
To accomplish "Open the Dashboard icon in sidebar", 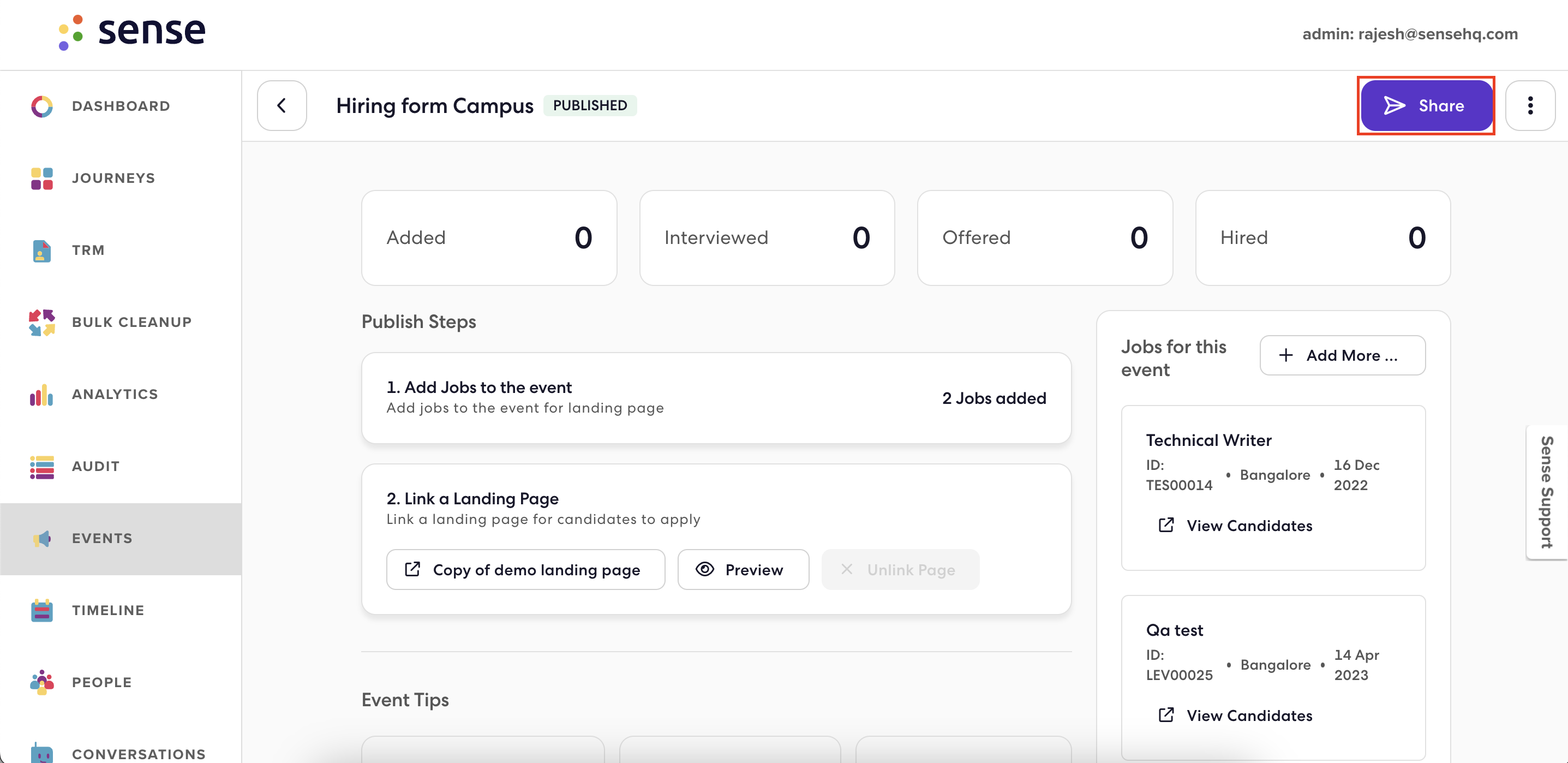I will (x=42, y=106).
